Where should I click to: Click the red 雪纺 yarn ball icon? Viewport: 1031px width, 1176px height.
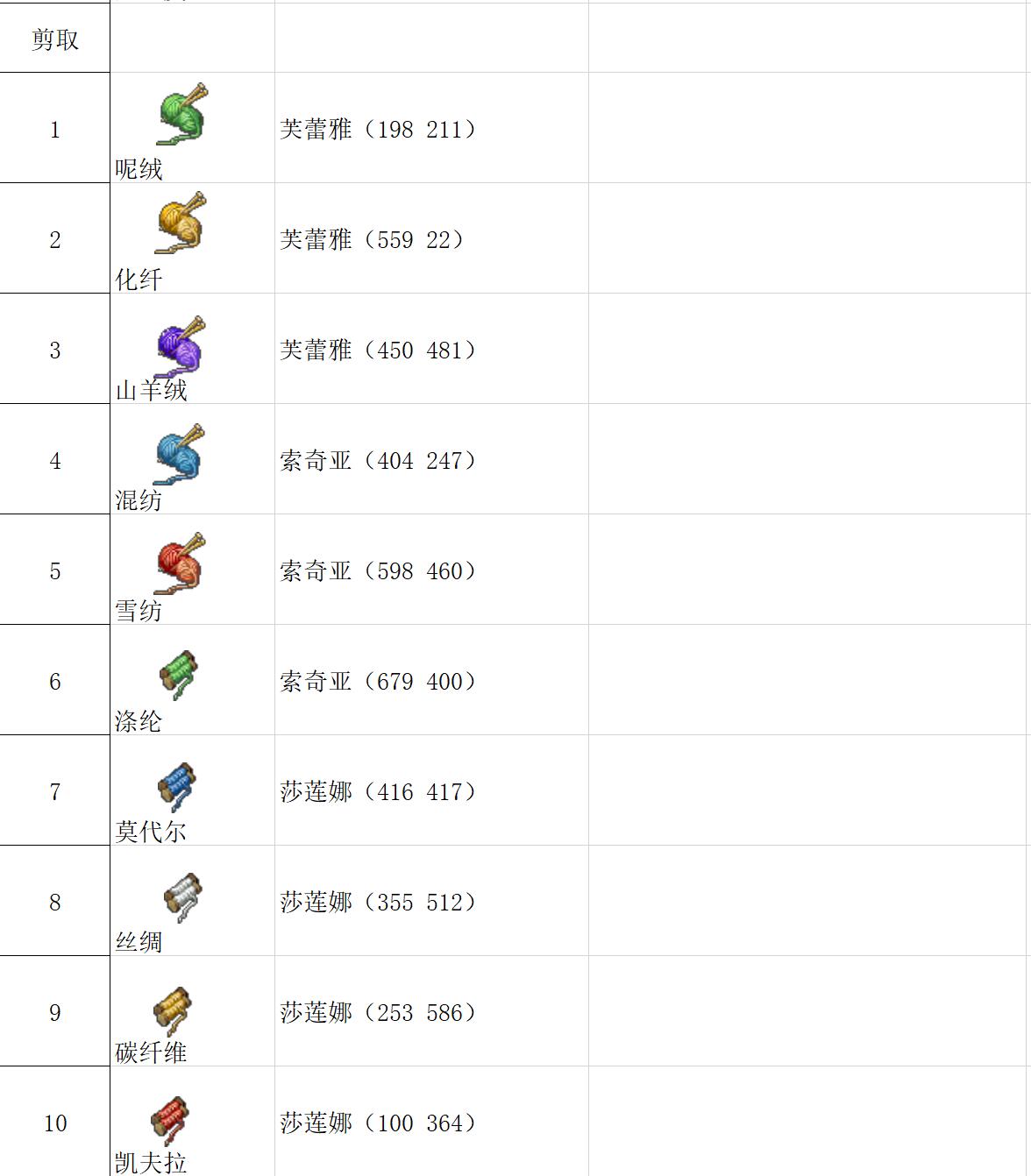pos(181,563)
